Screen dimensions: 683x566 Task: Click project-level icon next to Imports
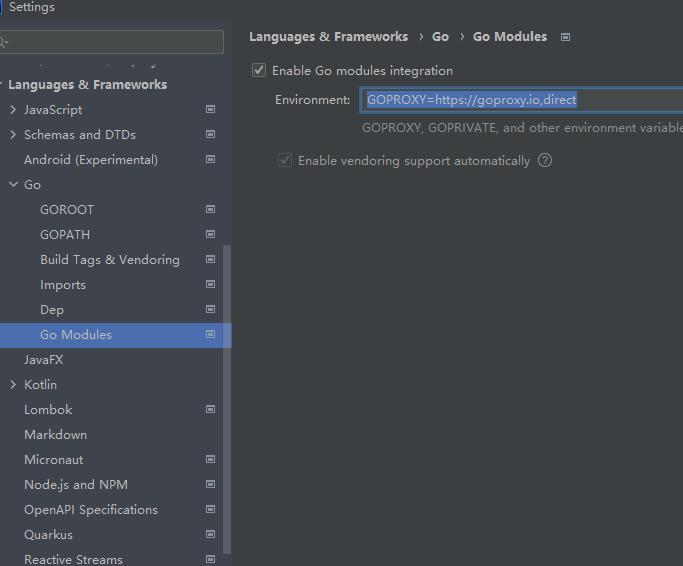click(x=210, y=285)
